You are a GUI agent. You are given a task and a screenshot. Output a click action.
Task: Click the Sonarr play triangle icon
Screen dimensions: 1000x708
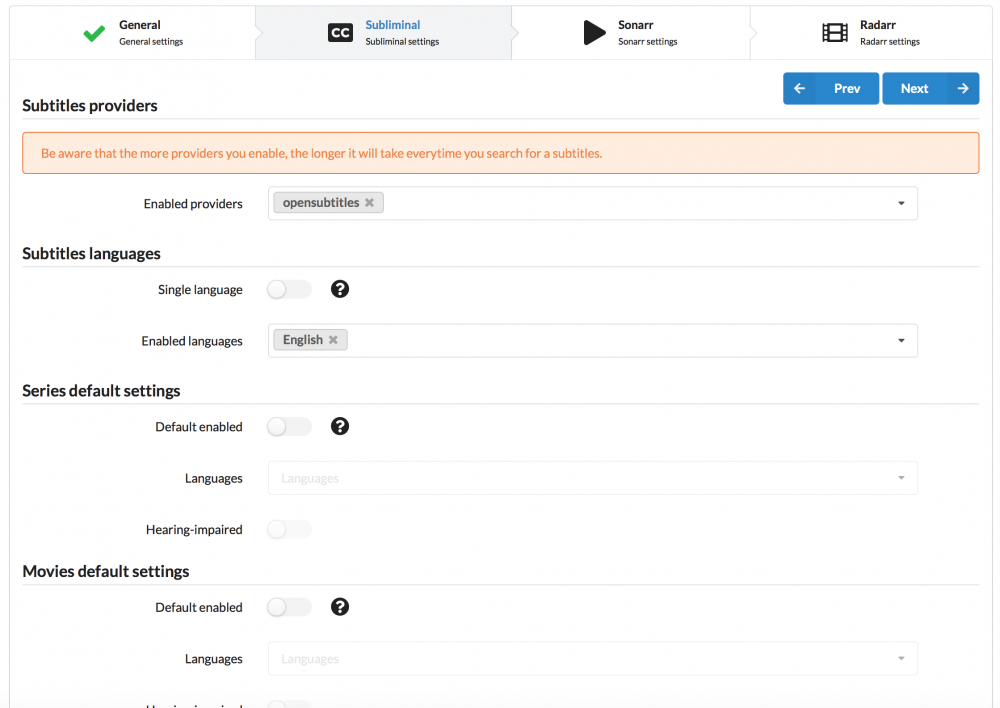tap(594, 33)
